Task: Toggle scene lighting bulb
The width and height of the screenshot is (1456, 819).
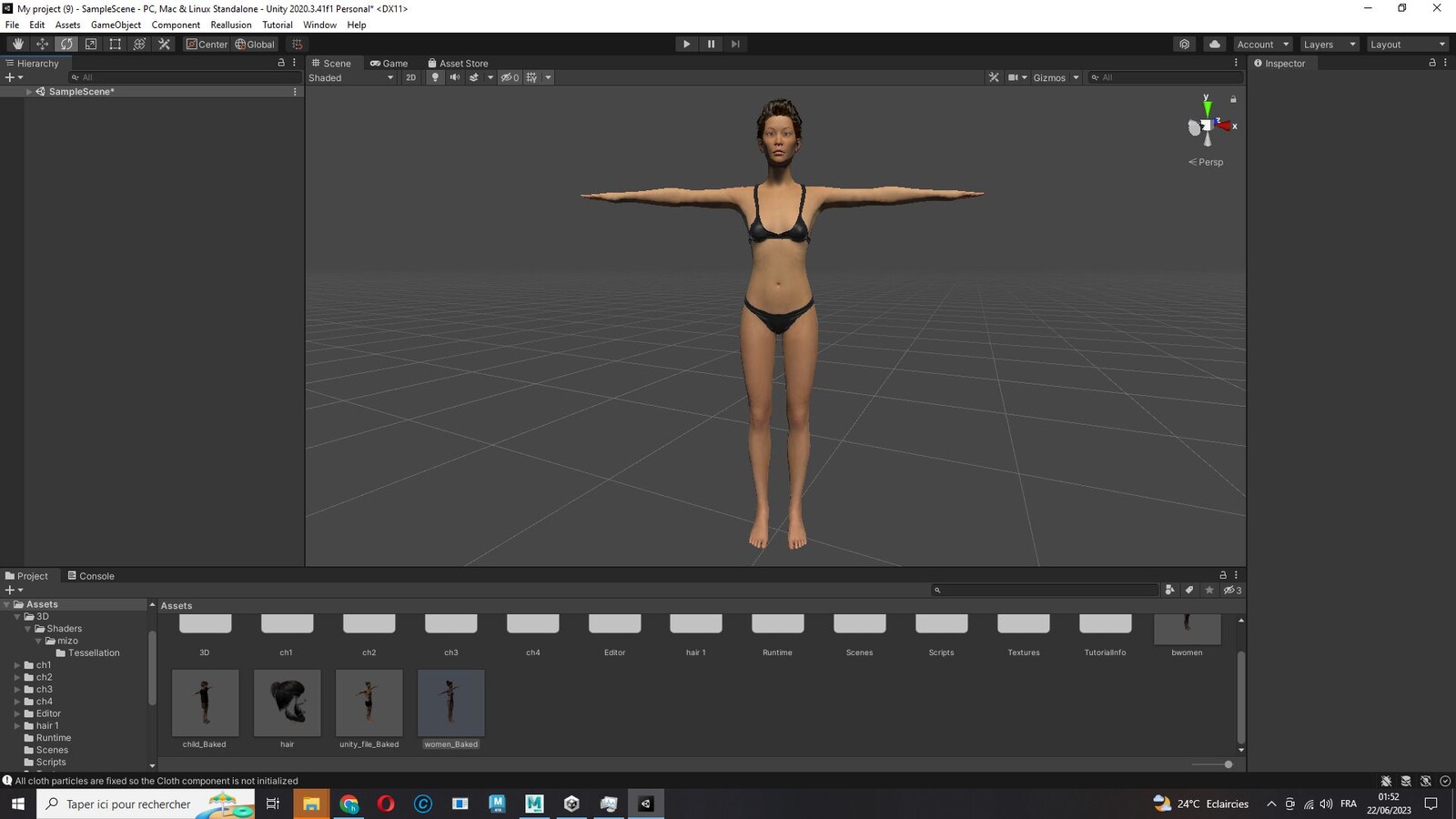Action: point(435,77)
